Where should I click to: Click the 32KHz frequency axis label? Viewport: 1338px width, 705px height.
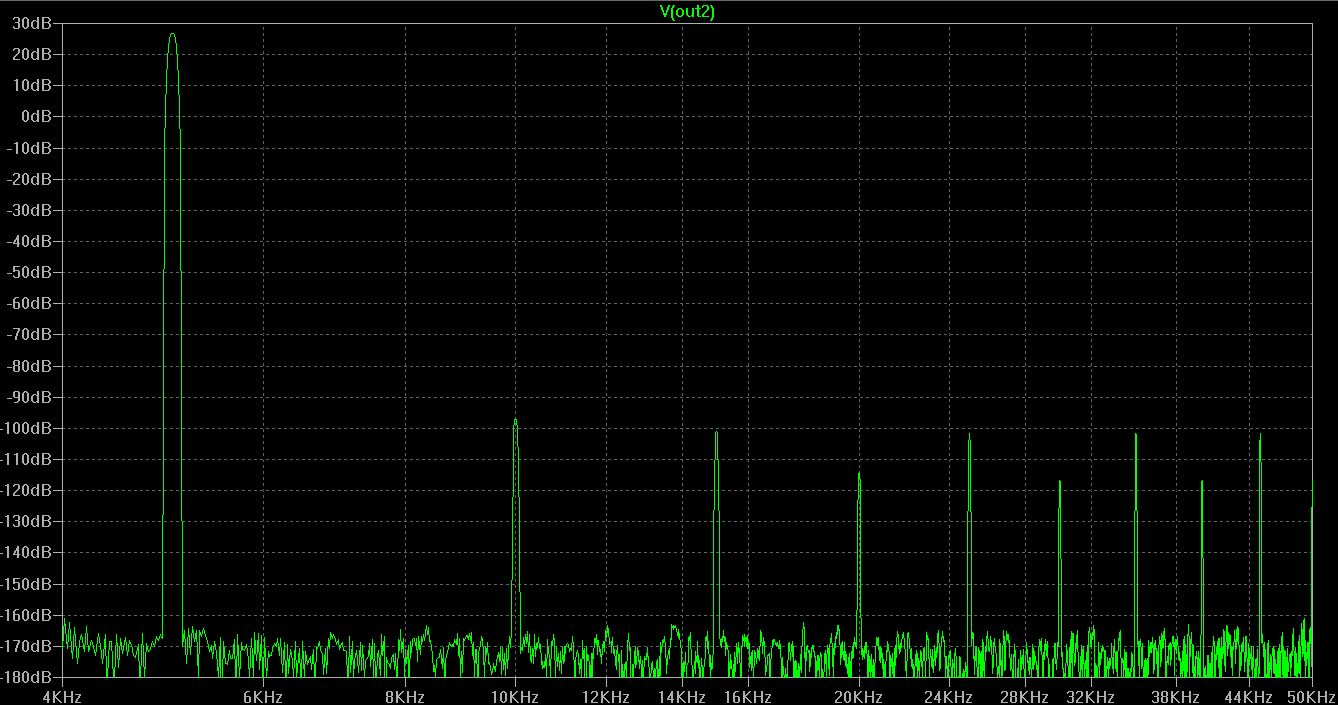(x=1090, y=696)
